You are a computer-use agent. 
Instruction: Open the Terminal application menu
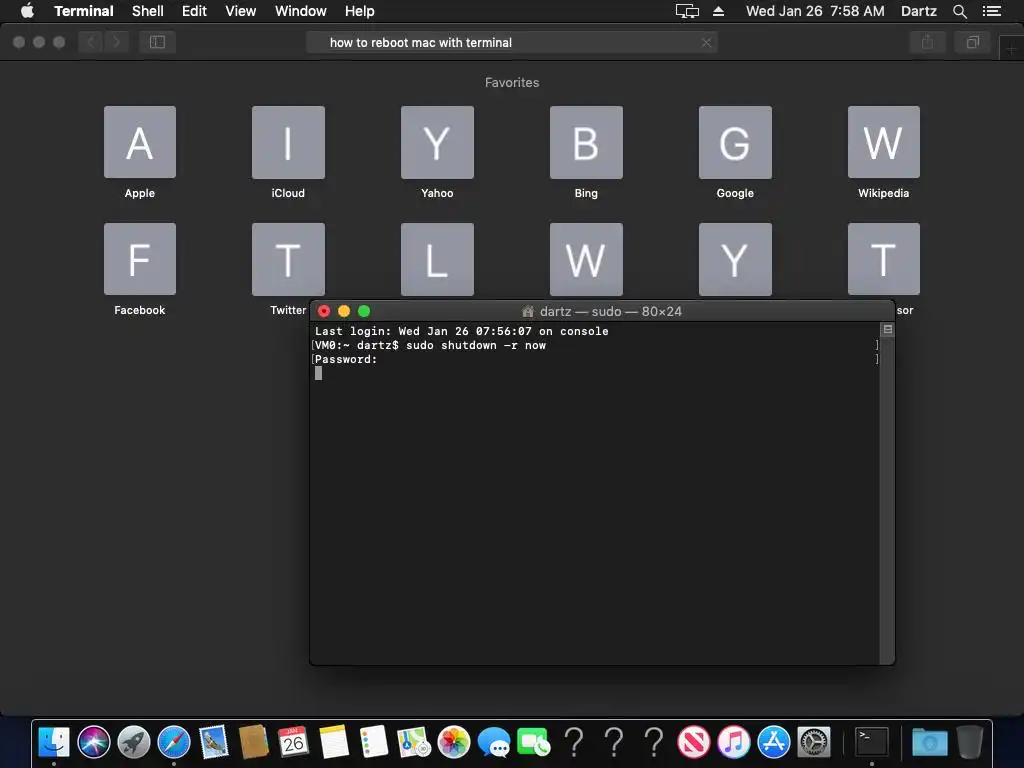[x=84, y=11]
